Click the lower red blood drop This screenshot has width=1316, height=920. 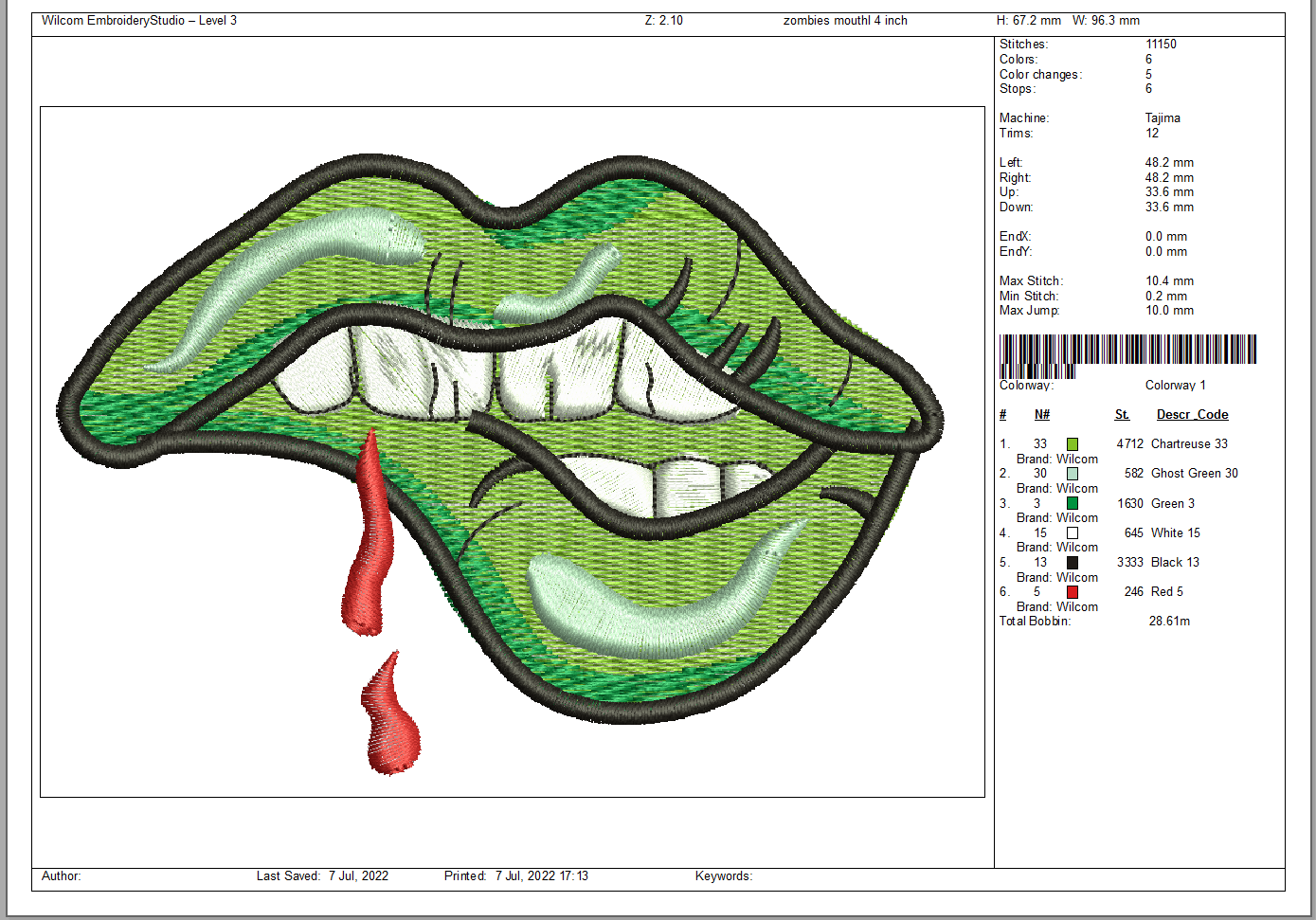pos(391,720)
